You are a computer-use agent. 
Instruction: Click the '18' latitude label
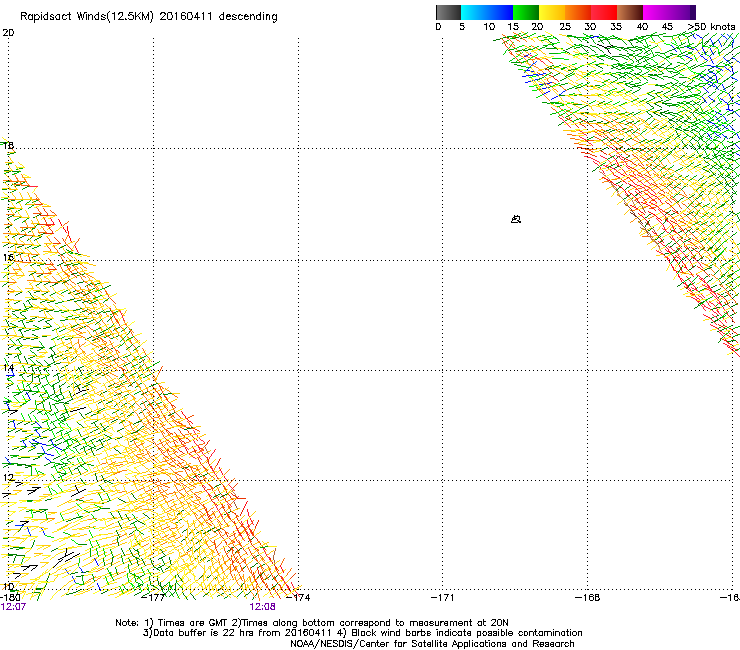click(8, 145)
